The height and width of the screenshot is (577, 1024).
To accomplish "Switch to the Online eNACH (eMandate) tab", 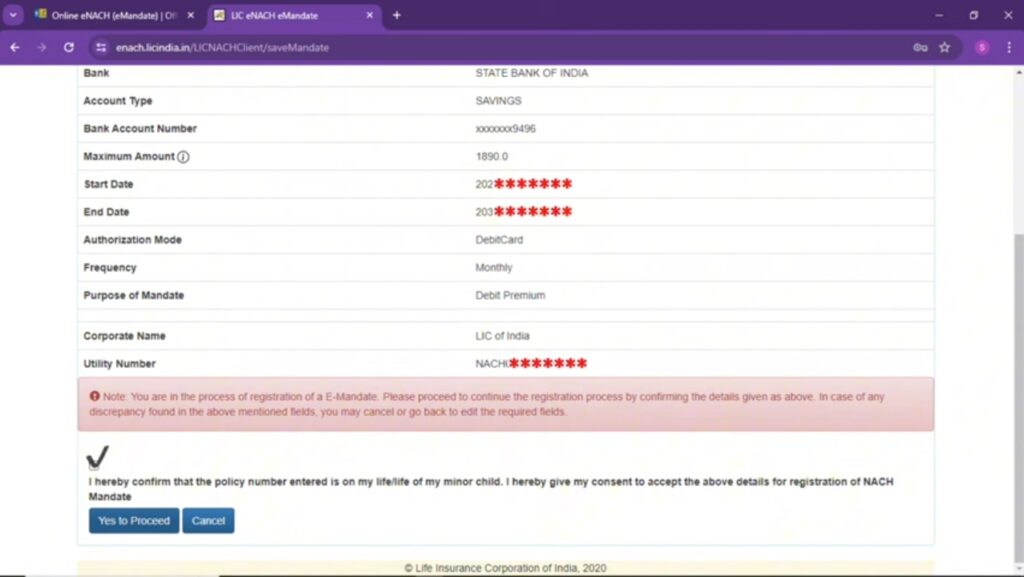I will click(x=114, y=15).
